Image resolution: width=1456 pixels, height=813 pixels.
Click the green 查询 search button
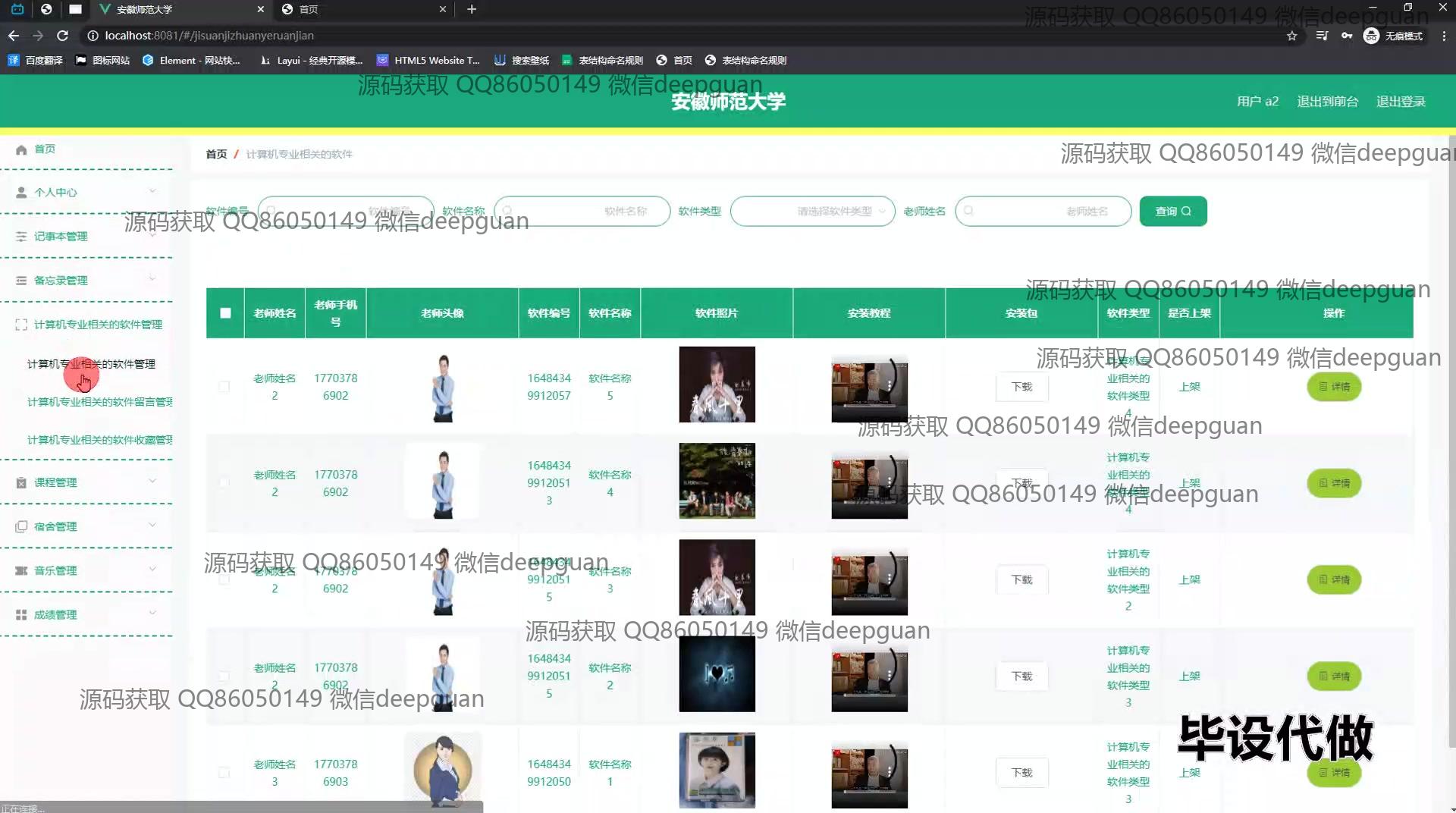point(1172,212)
